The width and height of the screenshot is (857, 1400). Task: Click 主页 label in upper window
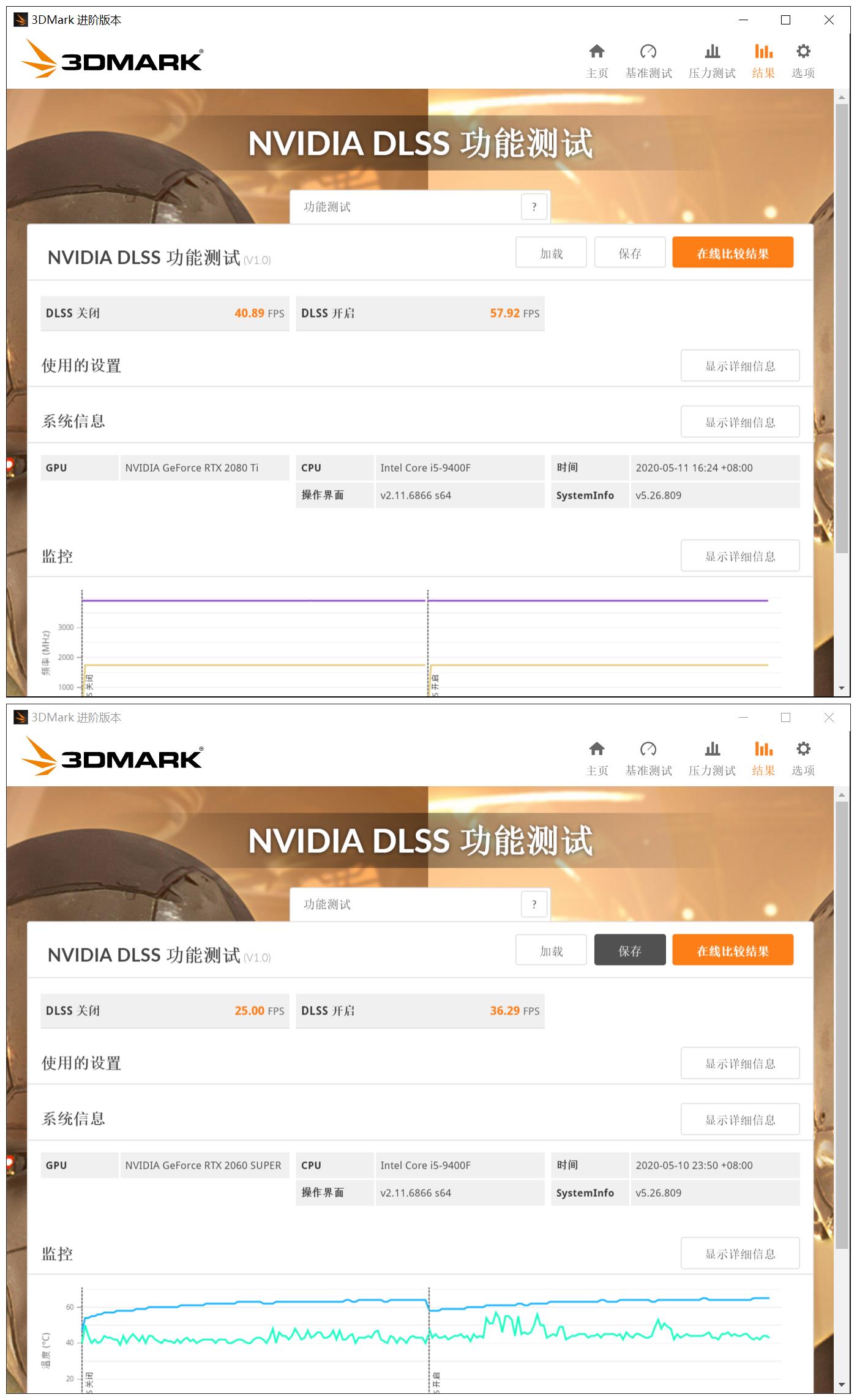pyautogui.click(x=597, y=73)
